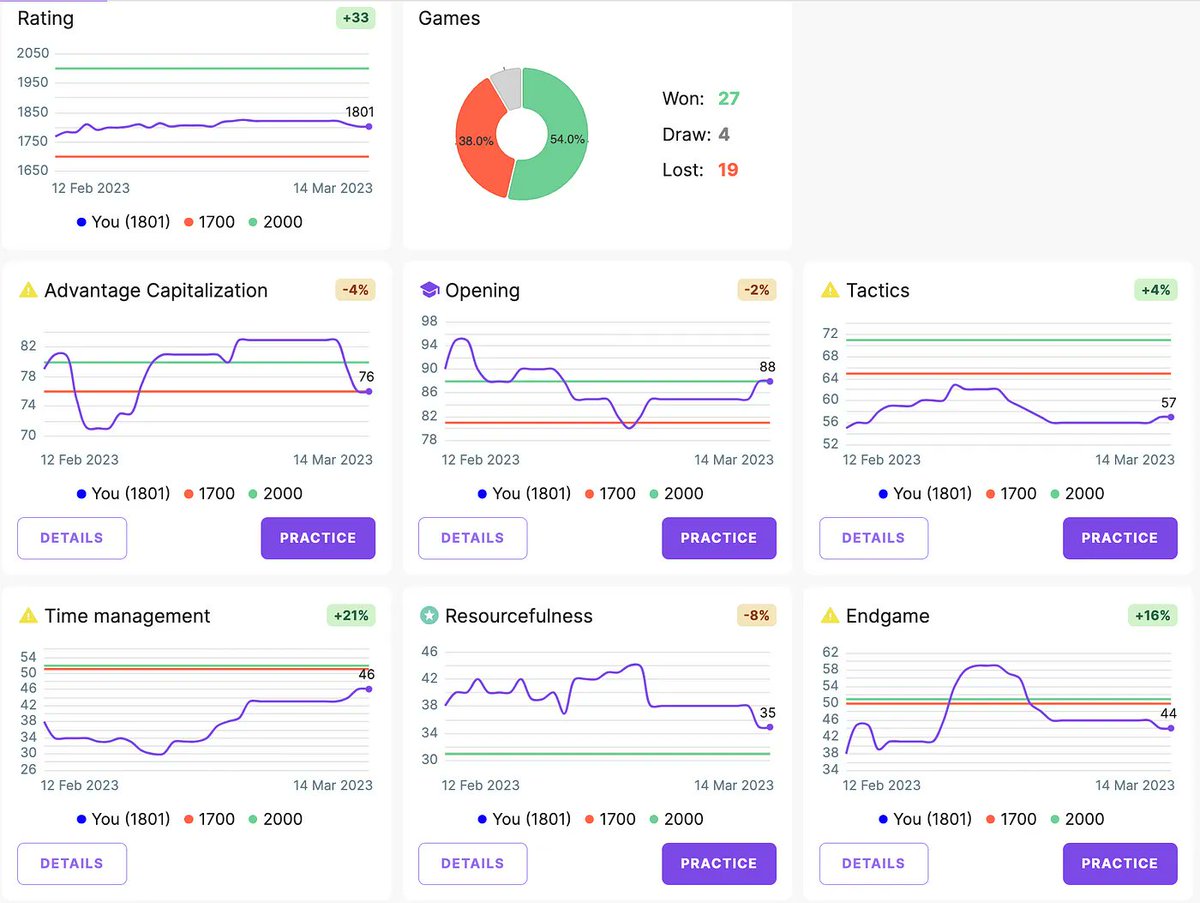Screen dimensions: 1200x903
Task: Click the Resourcefulness card title
Action: [x=519, y=616]
